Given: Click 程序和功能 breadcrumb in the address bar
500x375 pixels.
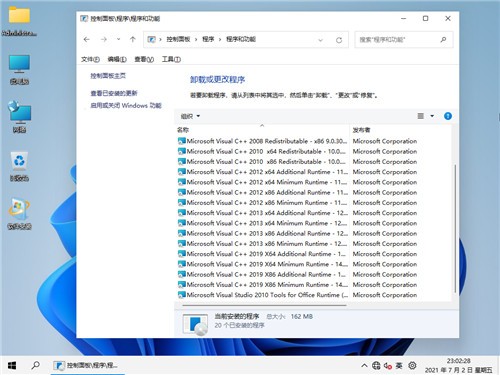Looking at the screenshot, I should tap(241, 39).
